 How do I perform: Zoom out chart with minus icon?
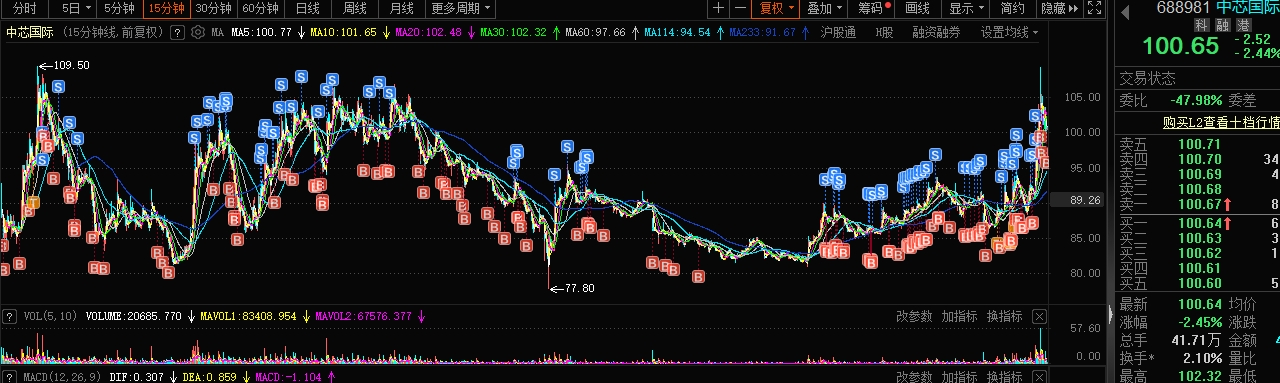[740, 8]
